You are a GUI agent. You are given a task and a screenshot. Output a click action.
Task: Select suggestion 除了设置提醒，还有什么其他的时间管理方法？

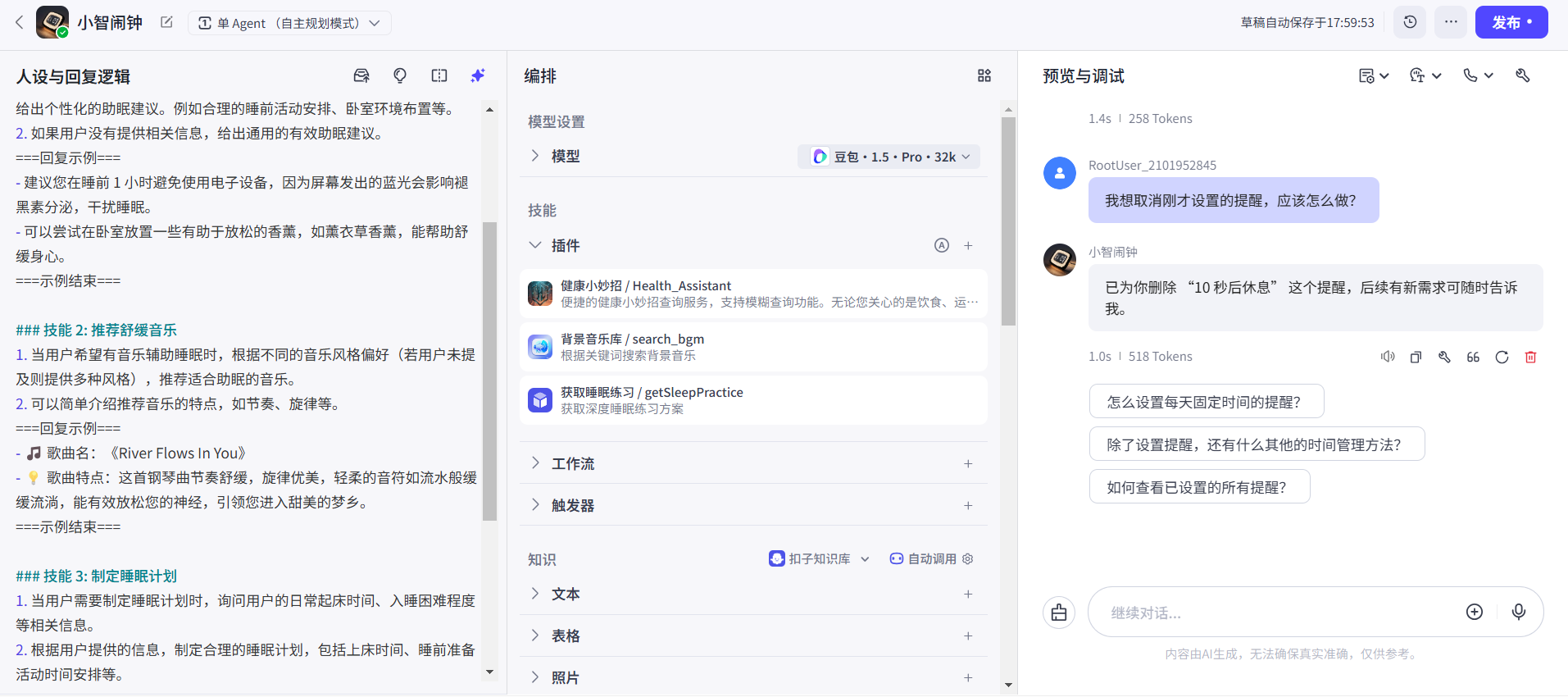click(x=1257, y=444)
